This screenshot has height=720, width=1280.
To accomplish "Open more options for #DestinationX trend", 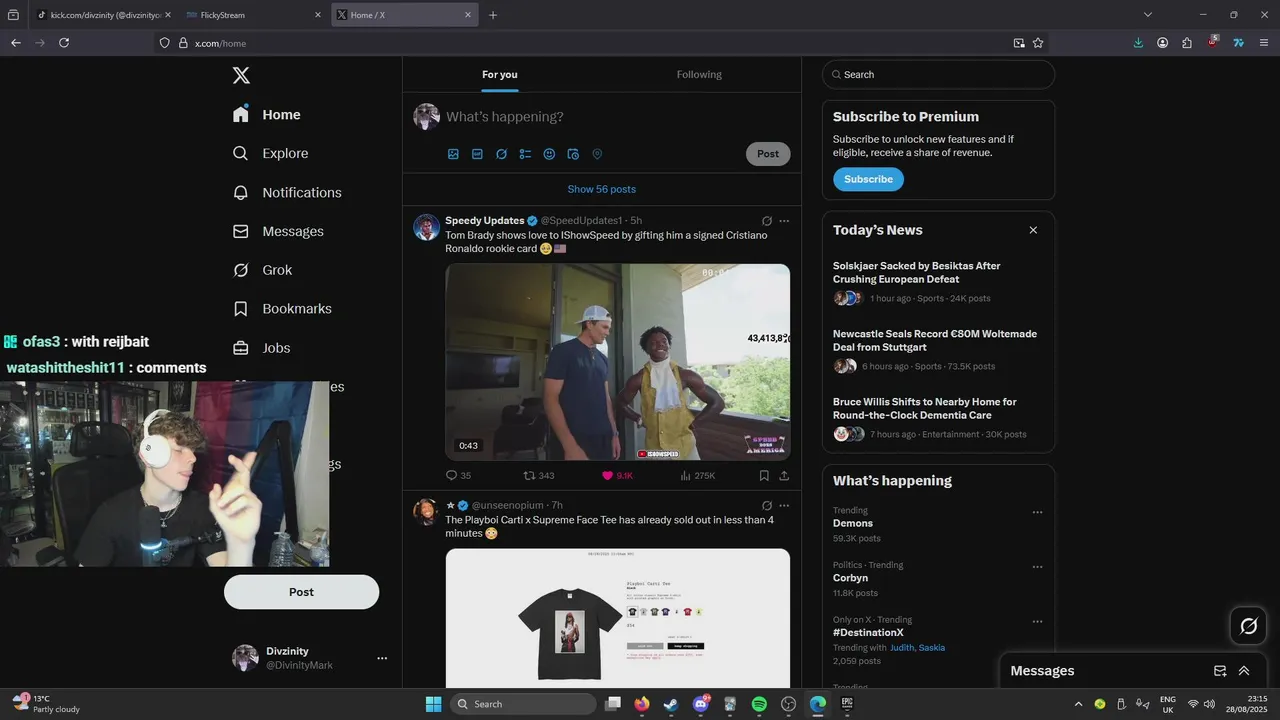I will coord(1037,622).
